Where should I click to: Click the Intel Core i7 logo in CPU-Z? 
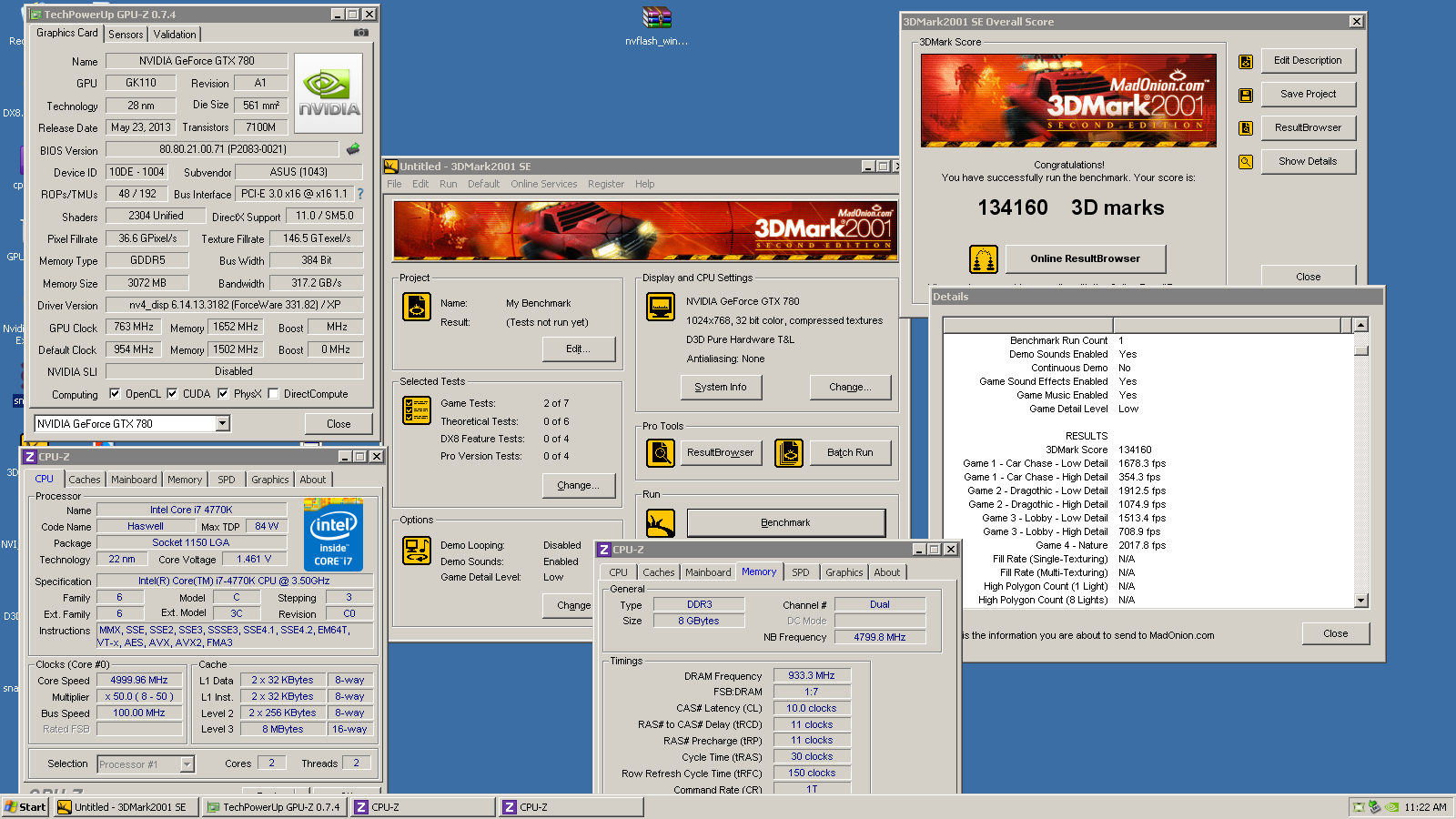click(333, 534)
